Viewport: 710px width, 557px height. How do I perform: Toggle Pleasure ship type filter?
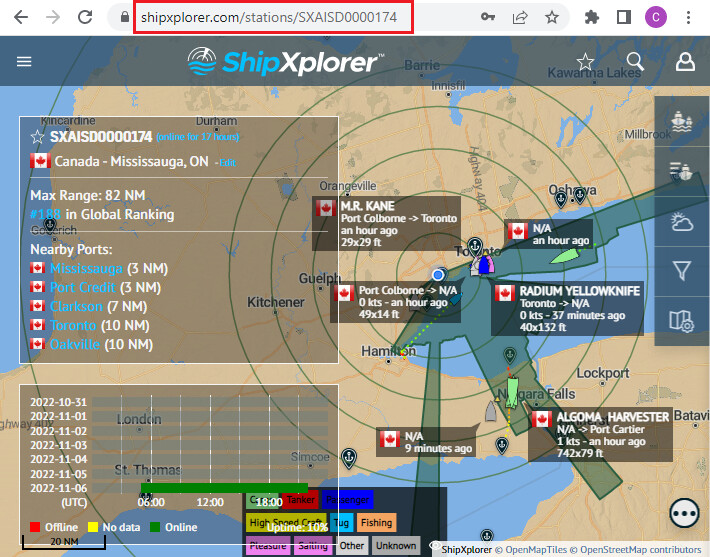[268, 546]
